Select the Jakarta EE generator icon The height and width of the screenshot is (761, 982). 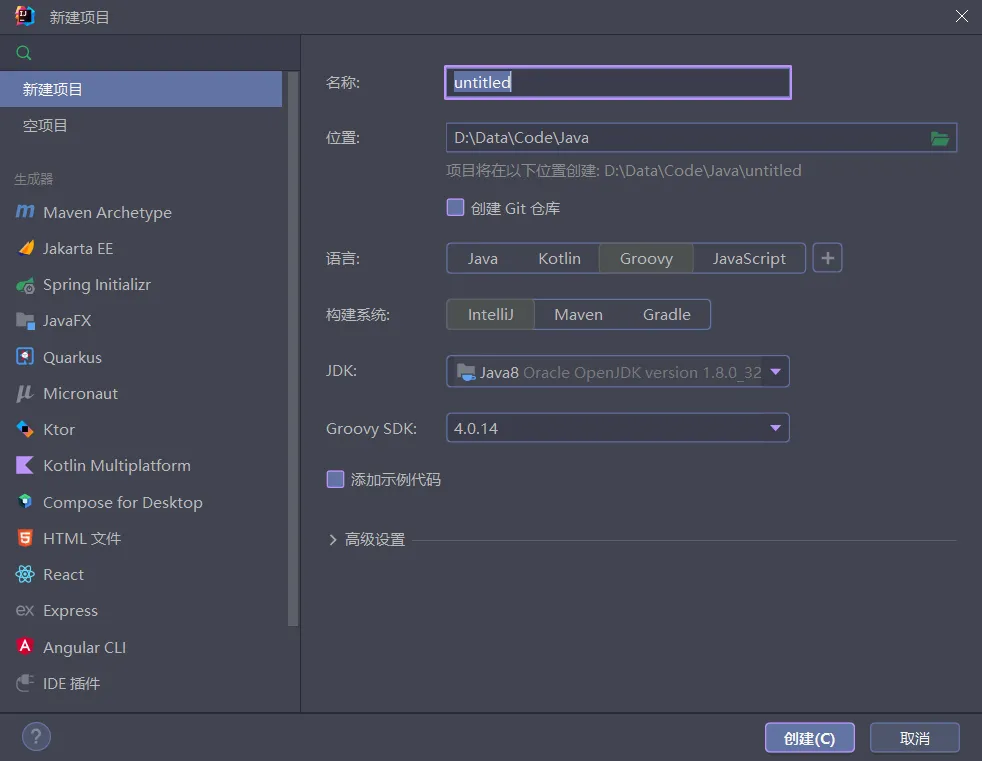point(25,249)
